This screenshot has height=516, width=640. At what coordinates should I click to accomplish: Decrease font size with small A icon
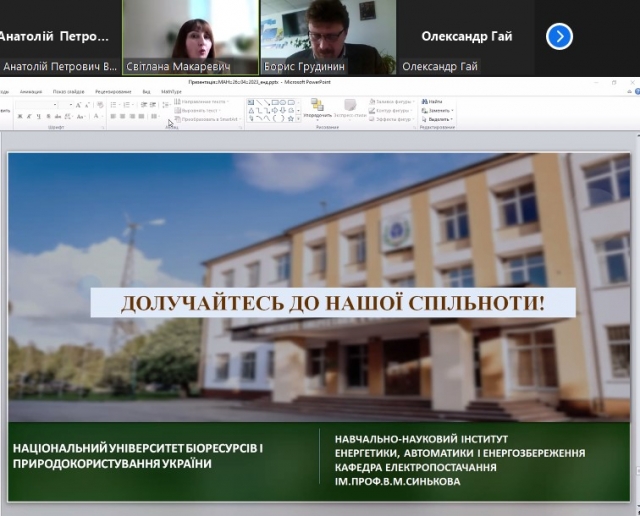(87, 105)
